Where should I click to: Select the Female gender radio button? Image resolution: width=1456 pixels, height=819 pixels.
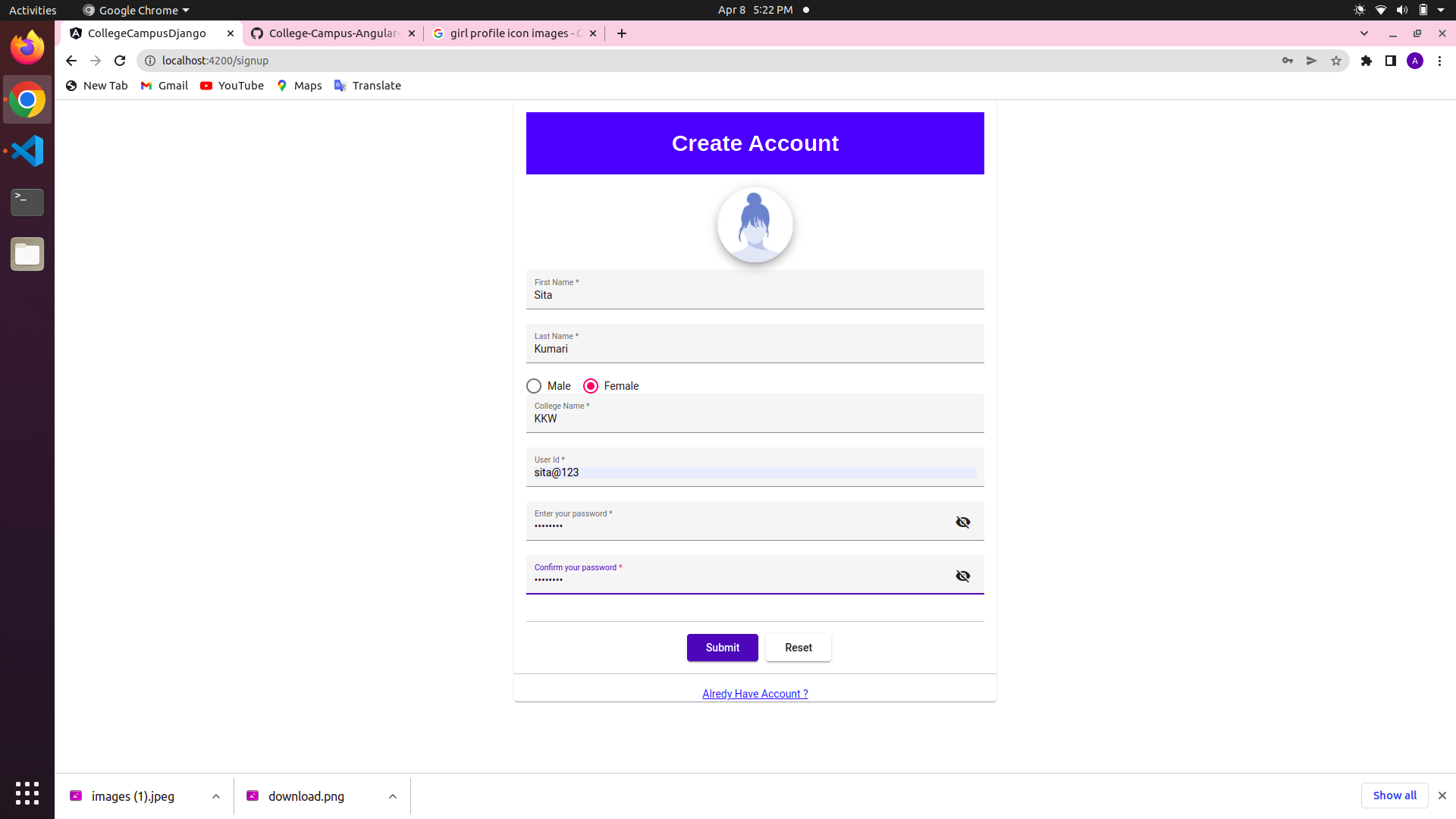[591, 386]
